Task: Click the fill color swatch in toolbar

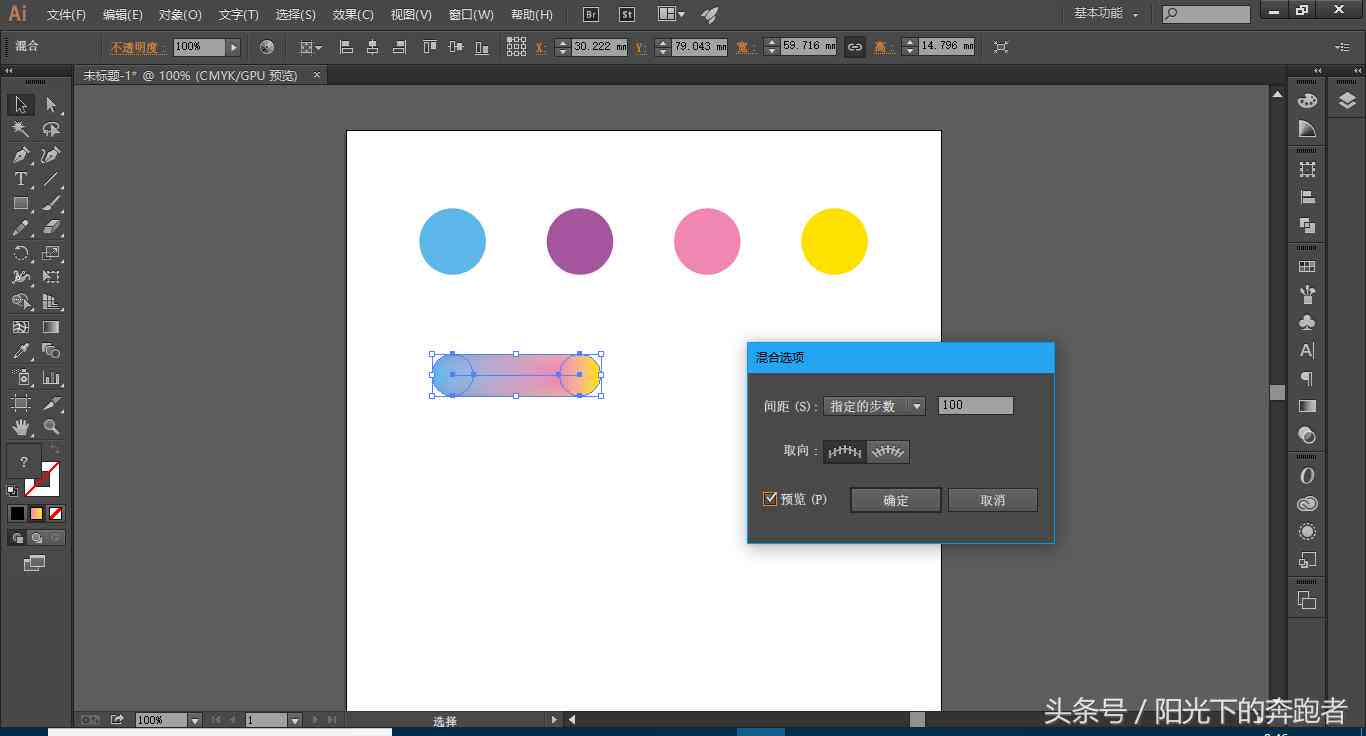Action: 24,463
